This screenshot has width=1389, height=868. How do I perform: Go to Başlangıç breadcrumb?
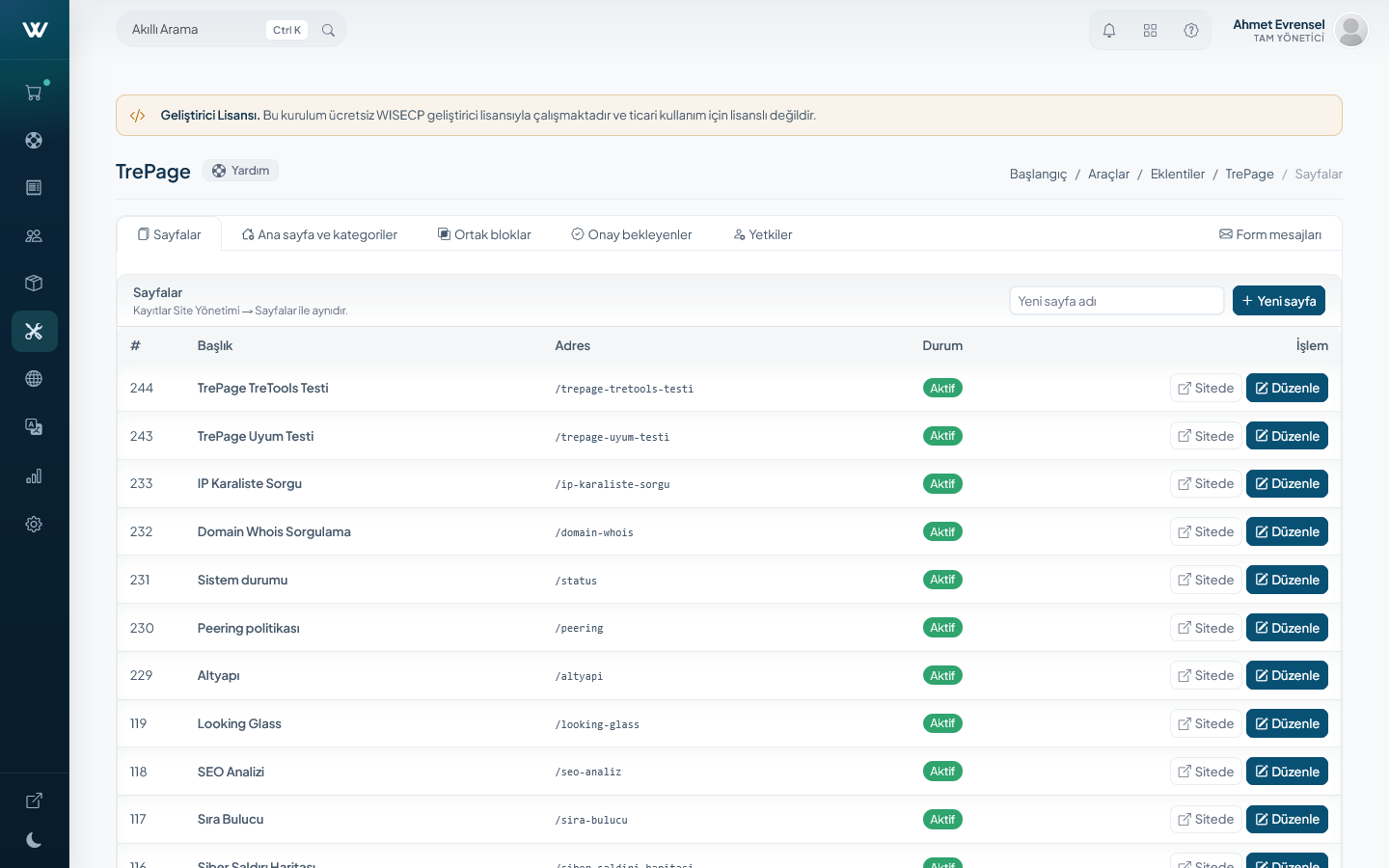[x=1038, y=175]
